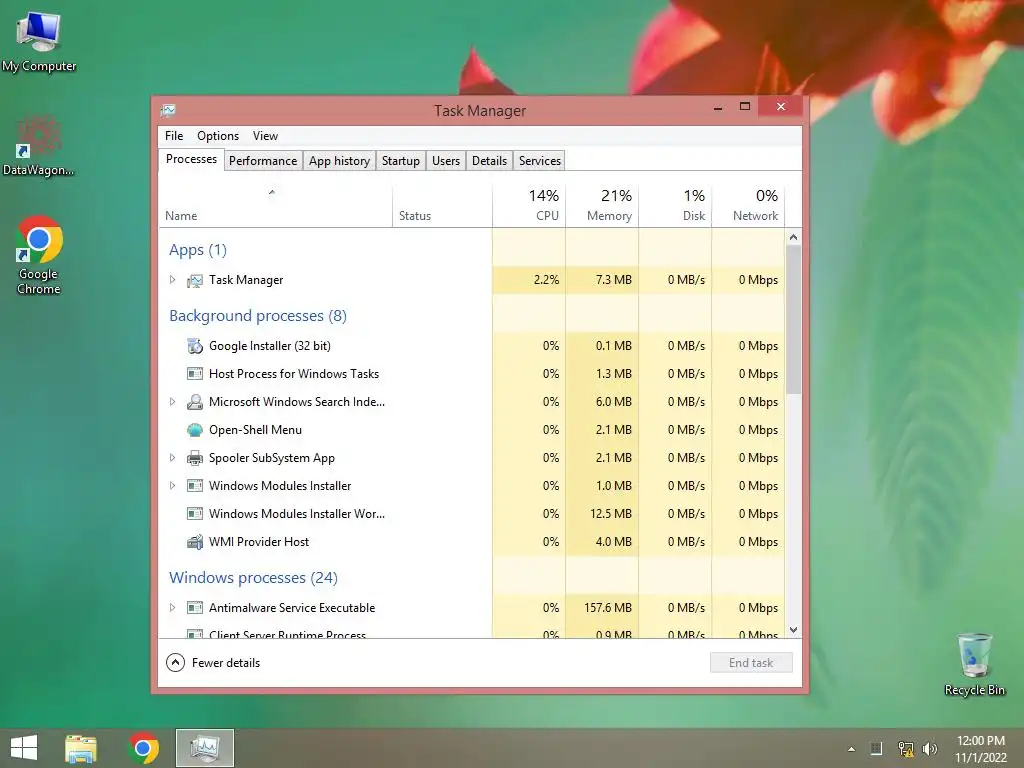
Task: Click the 2.2% CPU value
Action: pos(547,280)
